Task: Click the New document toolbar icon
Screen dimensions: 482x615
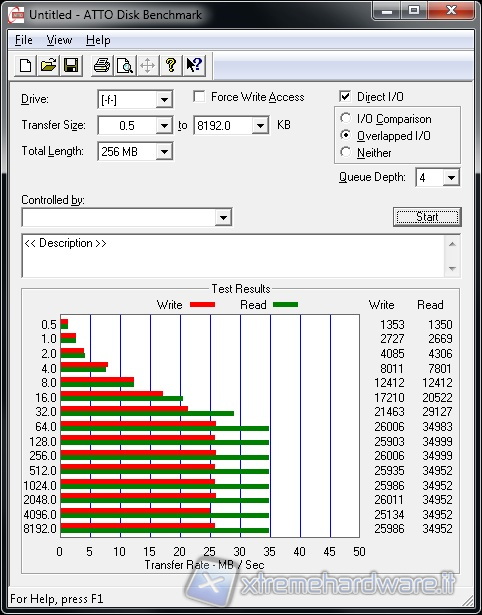Action: pyautogui.click(x=25, y=65)
